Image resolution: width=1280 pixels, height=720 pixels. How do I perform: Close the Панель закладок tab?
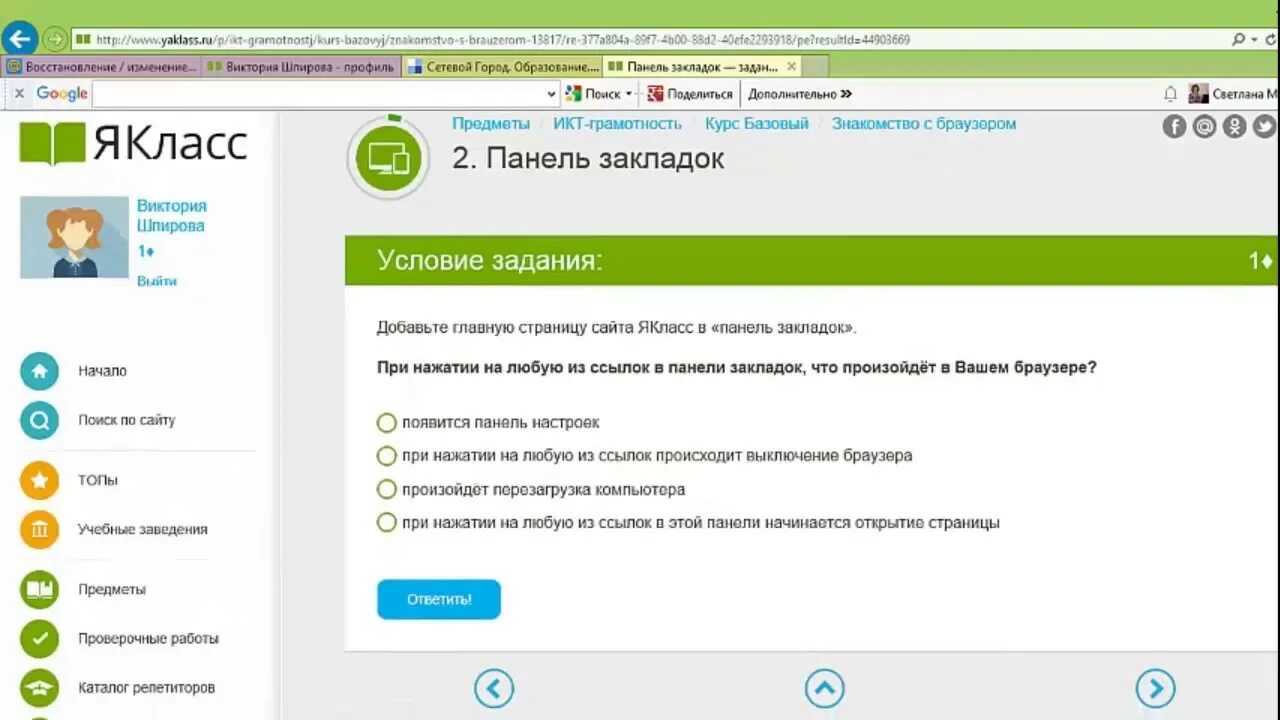791,67
